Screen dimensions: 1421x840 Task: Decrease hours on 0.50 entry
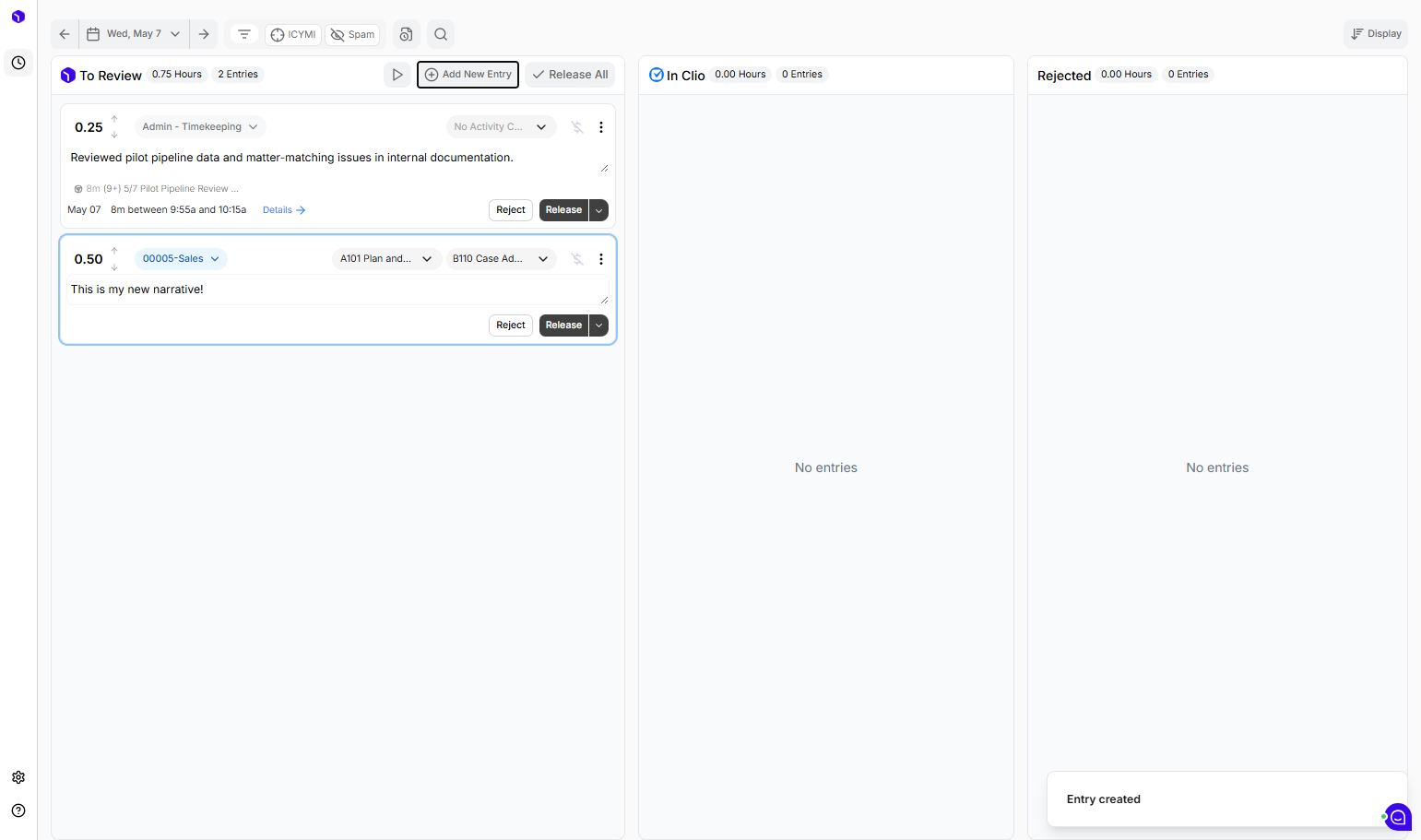click(x=114, y=267)
